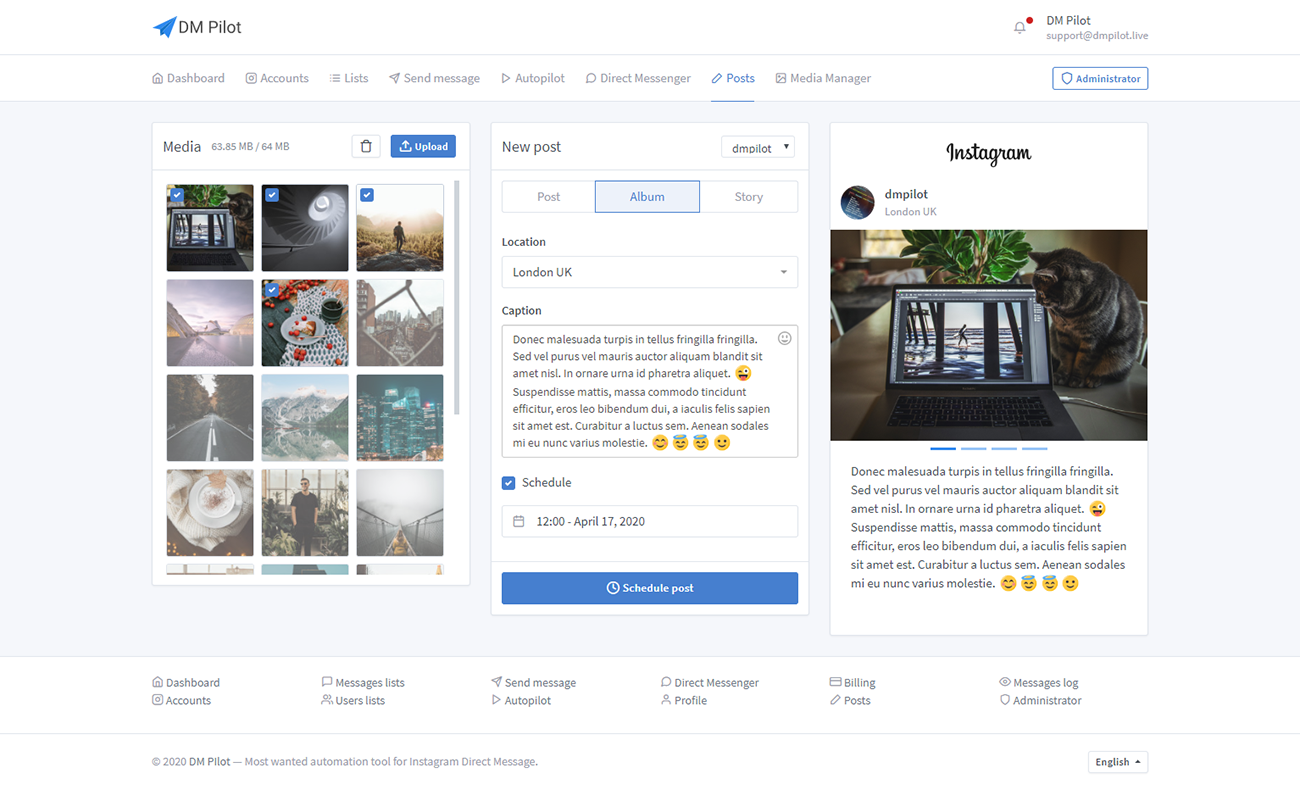
Task: Click the first album slide indicator
Action: tap(943, 449)
